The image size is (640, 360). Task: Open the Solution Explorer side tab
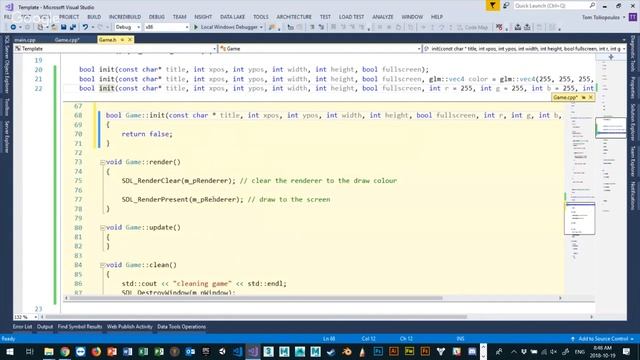[633, 122]
